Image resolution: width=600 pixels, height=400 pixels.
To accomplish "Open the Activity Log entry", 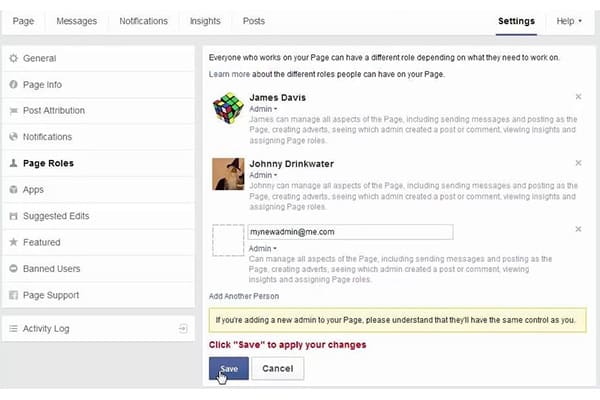I will 98,328.
